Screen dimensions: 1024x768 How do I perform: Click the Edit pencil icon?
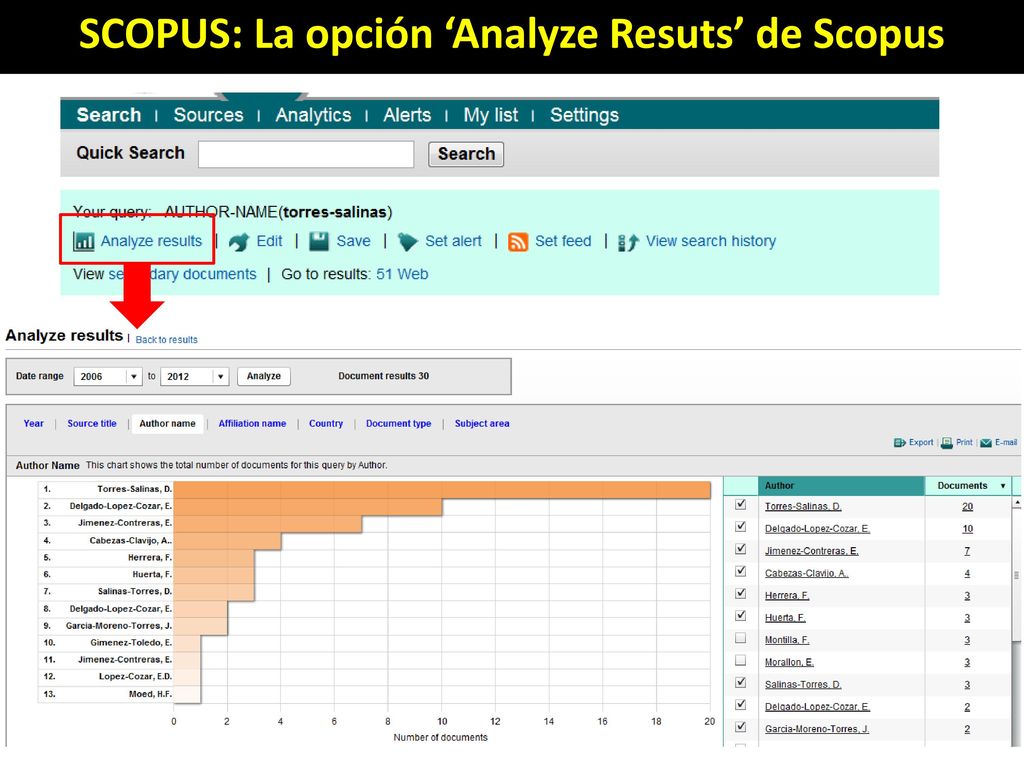coord(239,242)
